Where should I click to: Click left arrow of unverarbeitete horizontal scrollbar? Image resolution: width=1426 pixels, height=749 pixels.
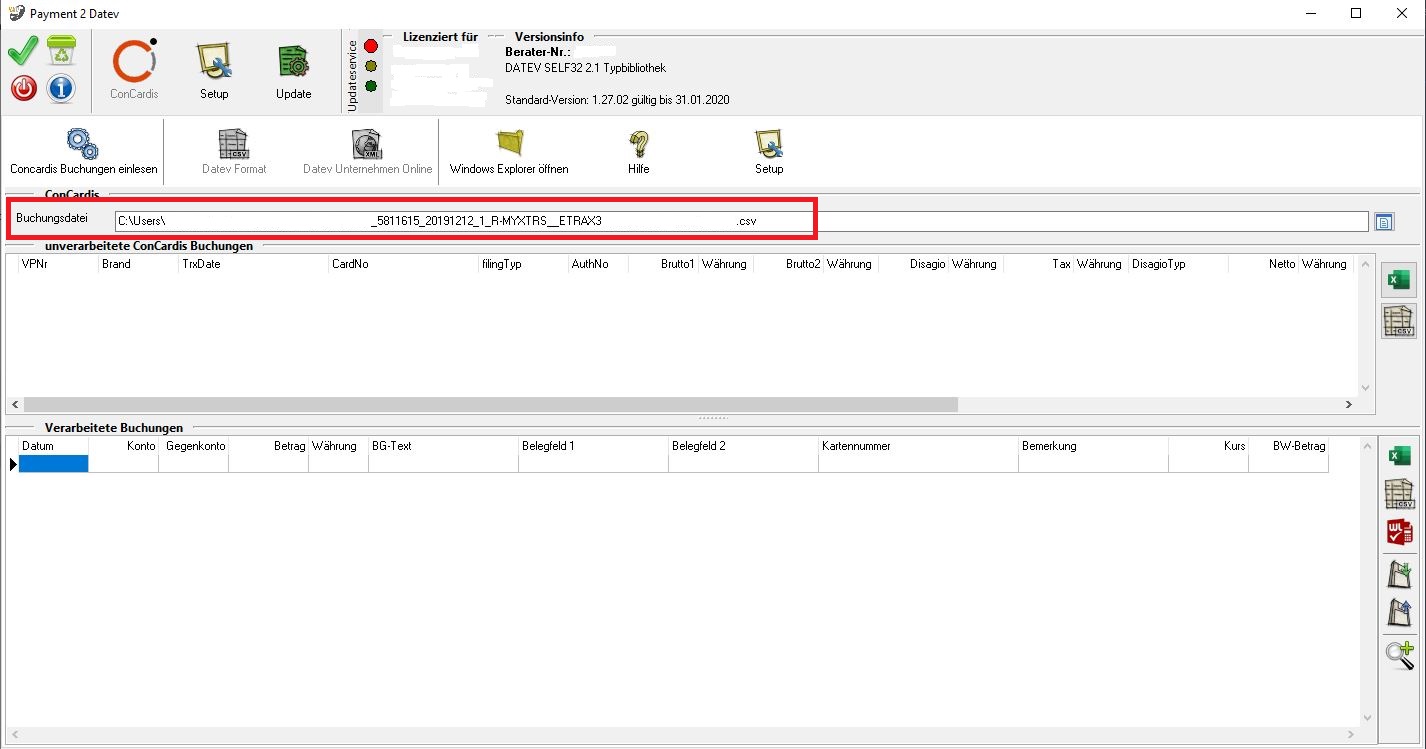[15, 405]
